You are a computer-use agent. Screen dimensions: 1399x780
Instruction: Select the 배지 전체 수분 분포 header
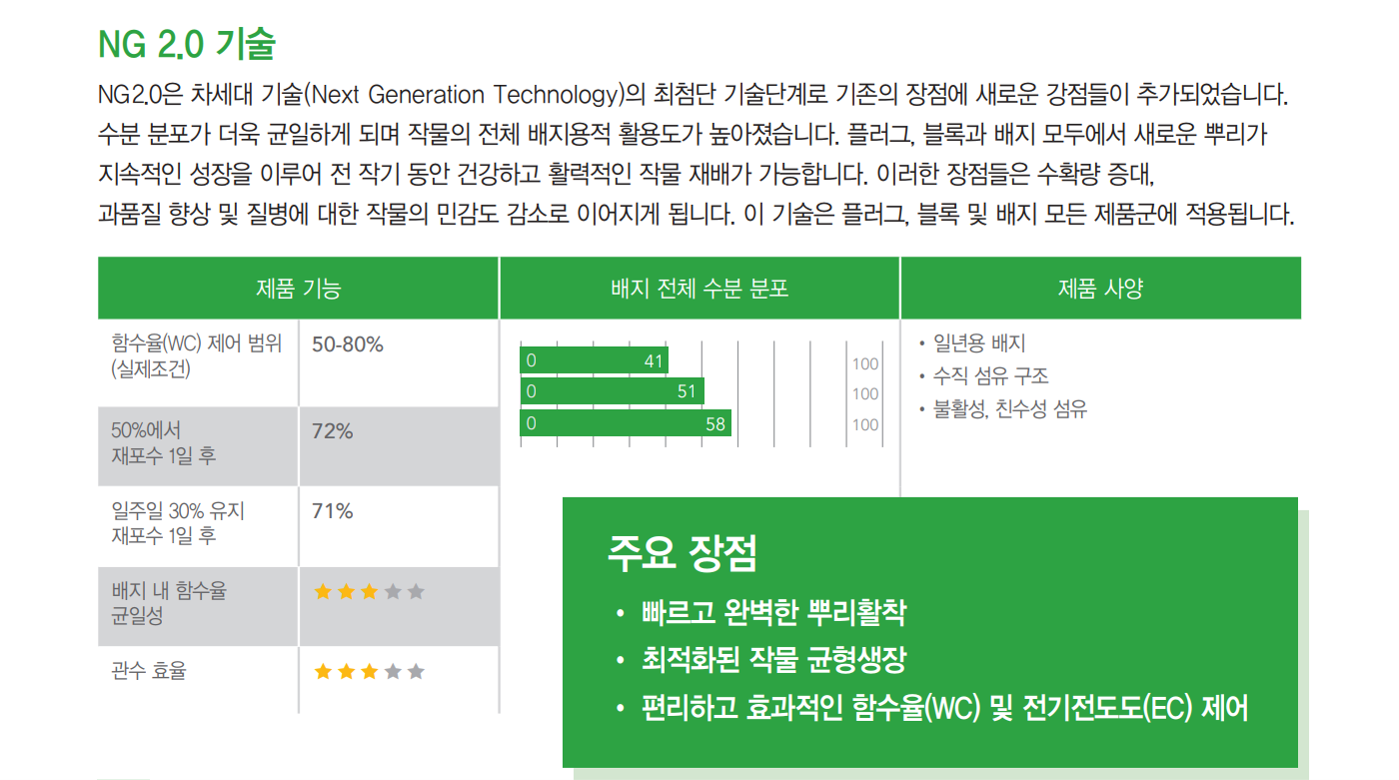click(x=700, y=289)
